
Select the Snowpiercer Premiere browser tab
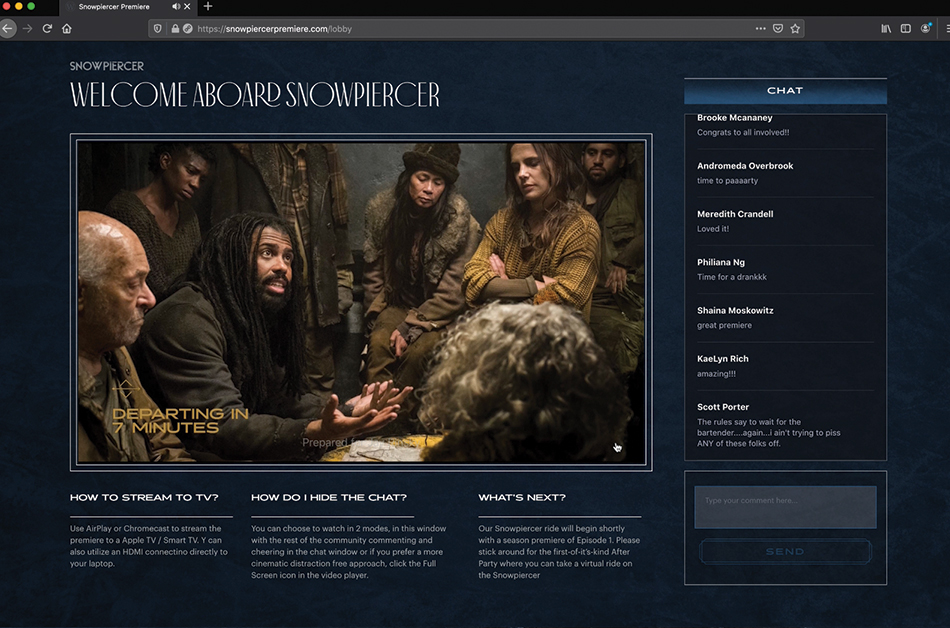[127, 7]
